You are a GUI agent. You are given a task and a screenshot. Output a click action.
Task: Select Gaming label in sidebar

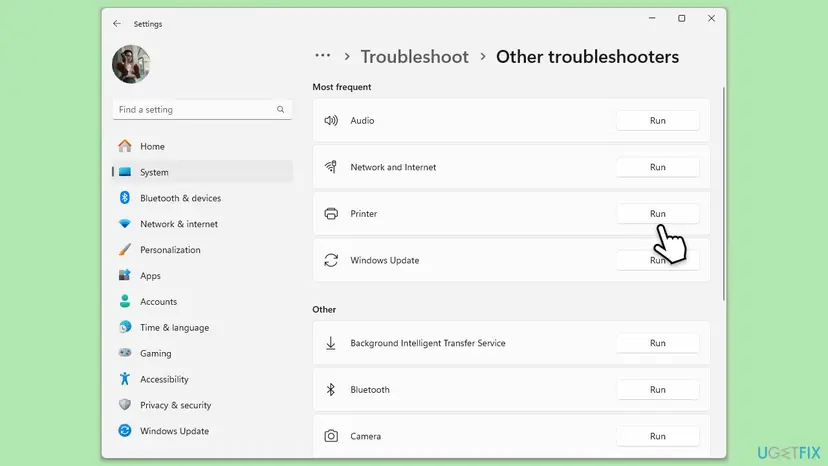[155, 353]
